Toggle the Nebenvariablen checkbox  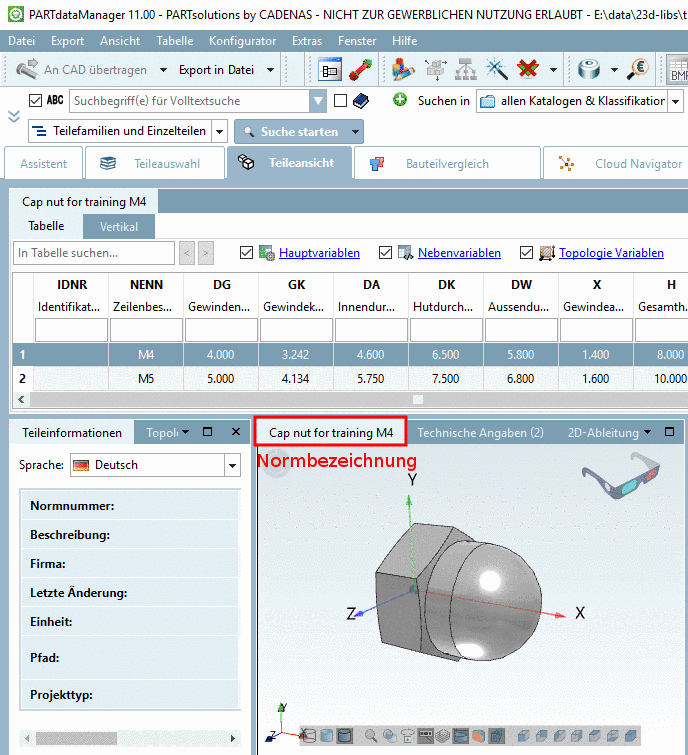(385, 252)
